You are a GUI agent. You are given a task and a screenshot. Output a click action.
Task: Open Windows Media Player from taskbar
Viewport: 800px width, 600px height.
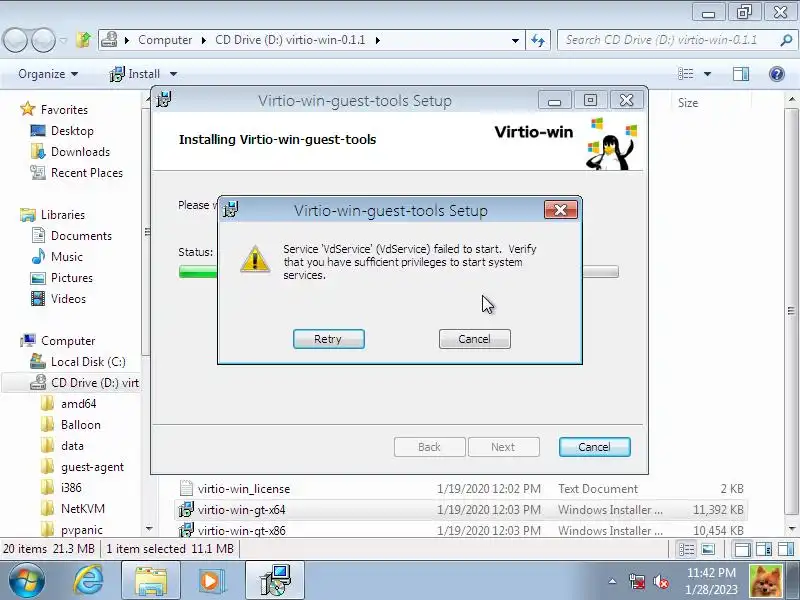(211, 581)
